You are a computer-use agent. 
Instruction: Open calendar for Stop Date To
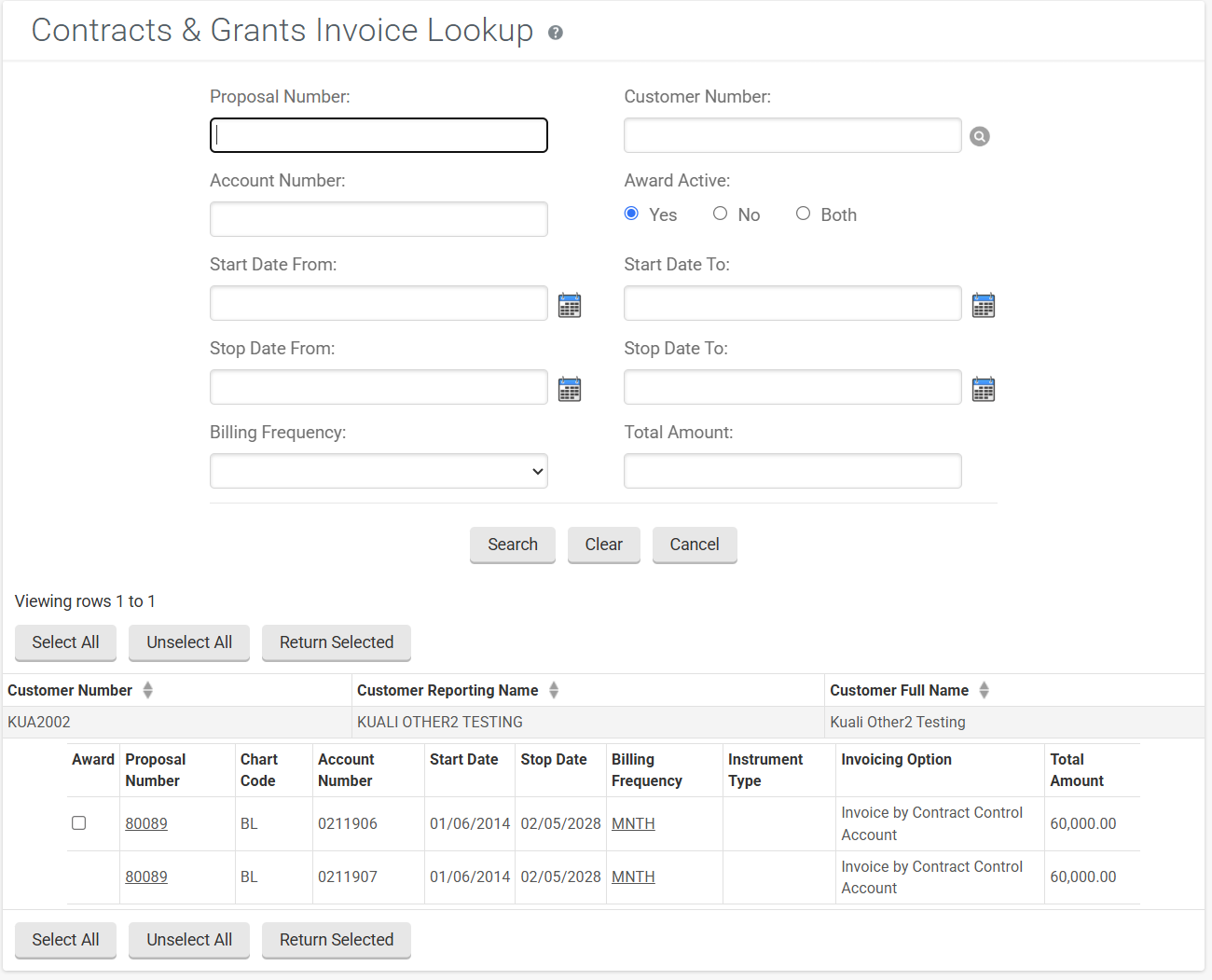pyautogui.click(x=984, y=389)
